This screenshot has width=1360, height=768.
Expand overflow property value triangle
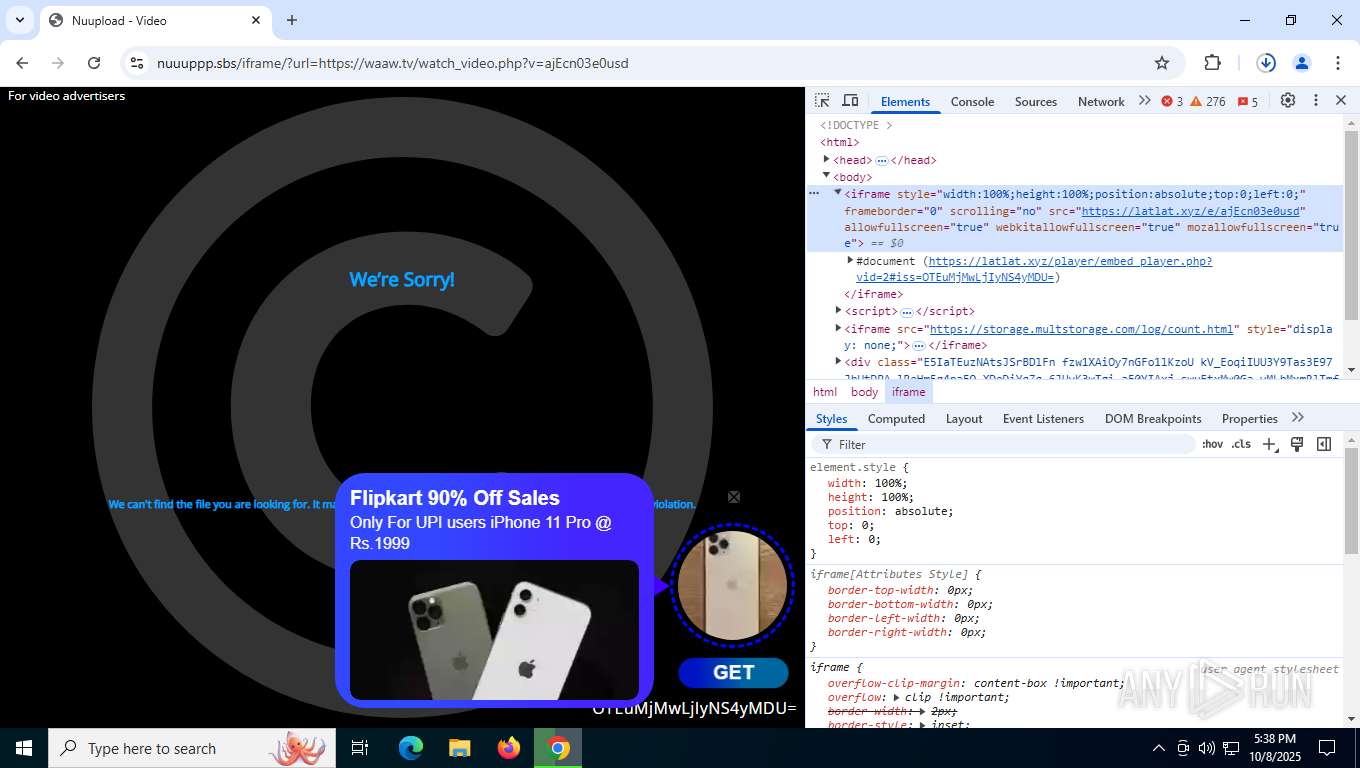[x=897, y=697]
